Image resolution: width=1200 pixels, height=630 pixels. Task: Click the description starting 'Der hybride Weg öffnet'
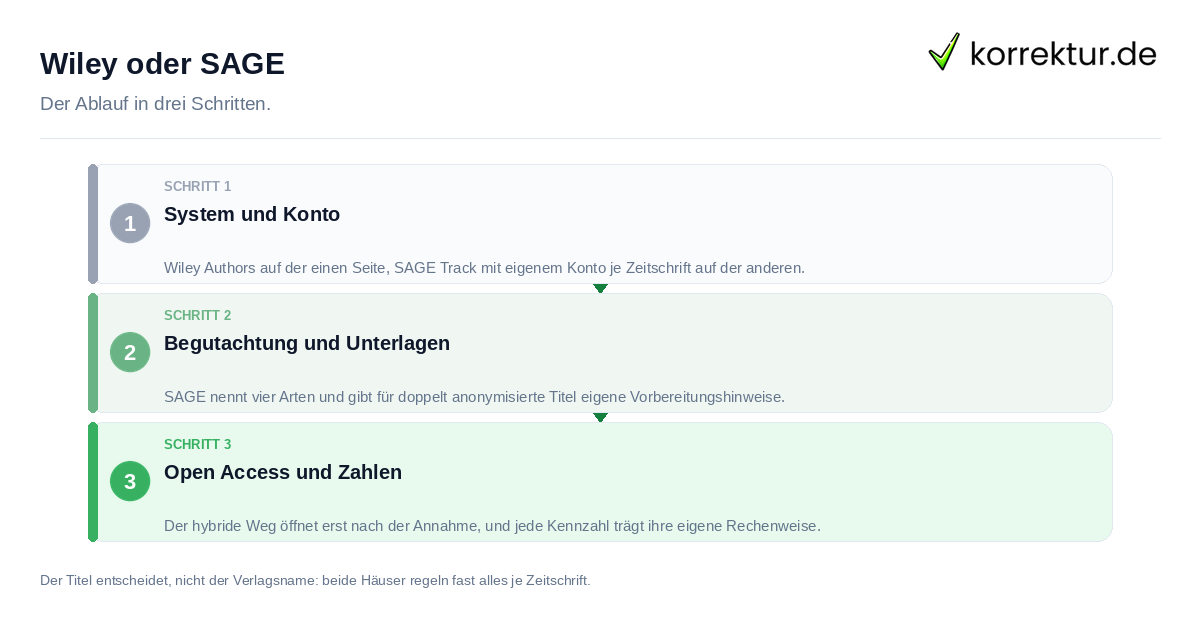point(492,526)
